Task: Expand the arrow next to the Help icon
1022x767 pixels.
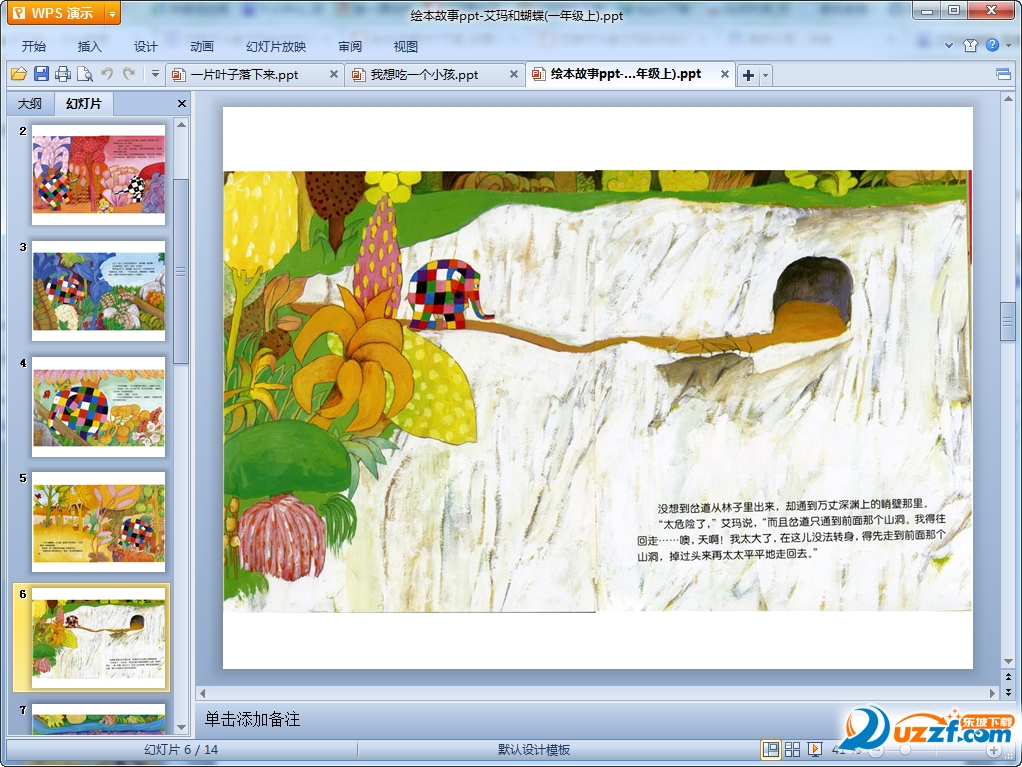Action: point(1008,46)
